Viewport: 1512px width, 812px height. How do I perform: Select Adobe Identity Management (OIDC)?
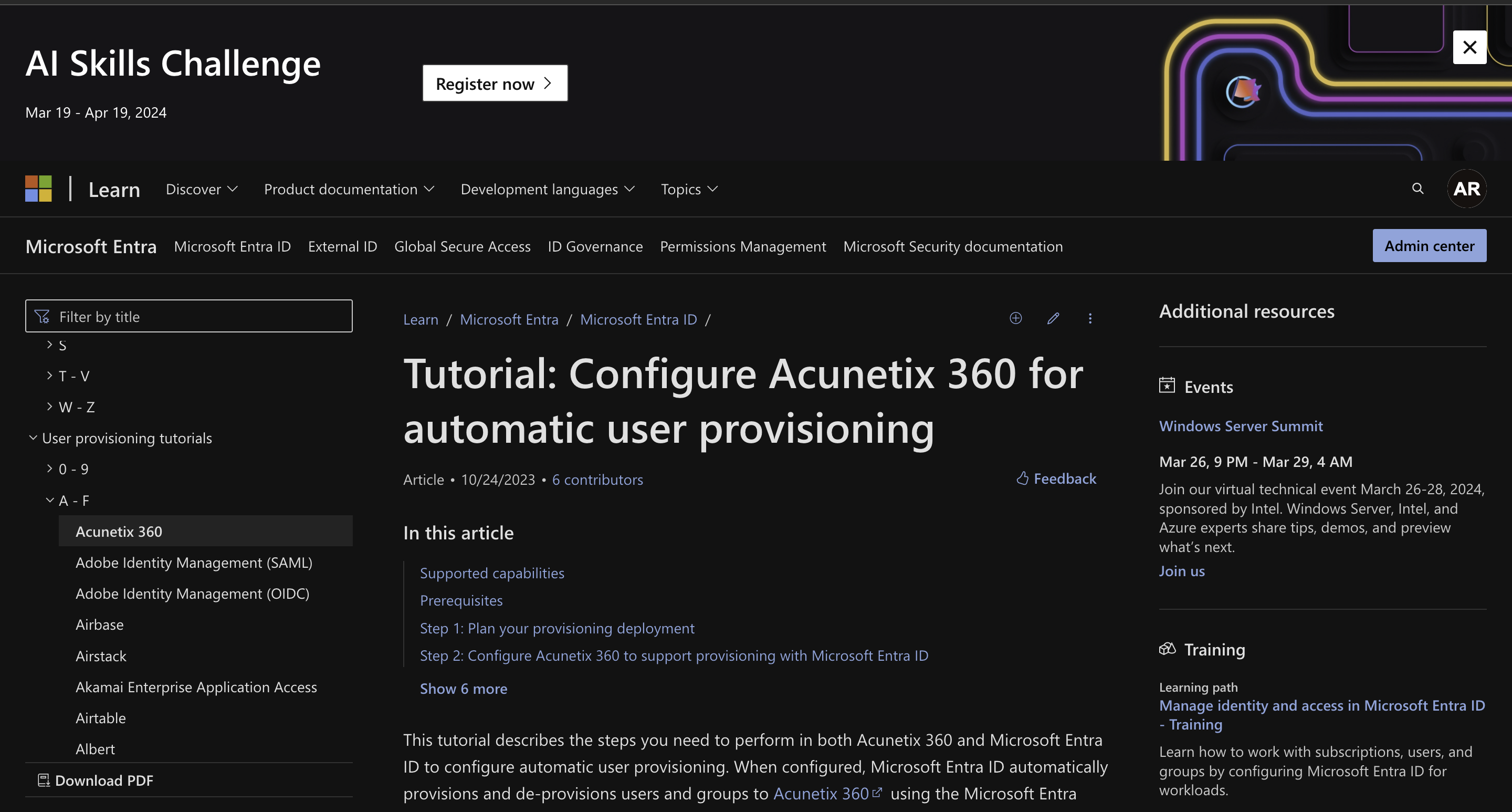pyautogui.click(x=193, y=593)
